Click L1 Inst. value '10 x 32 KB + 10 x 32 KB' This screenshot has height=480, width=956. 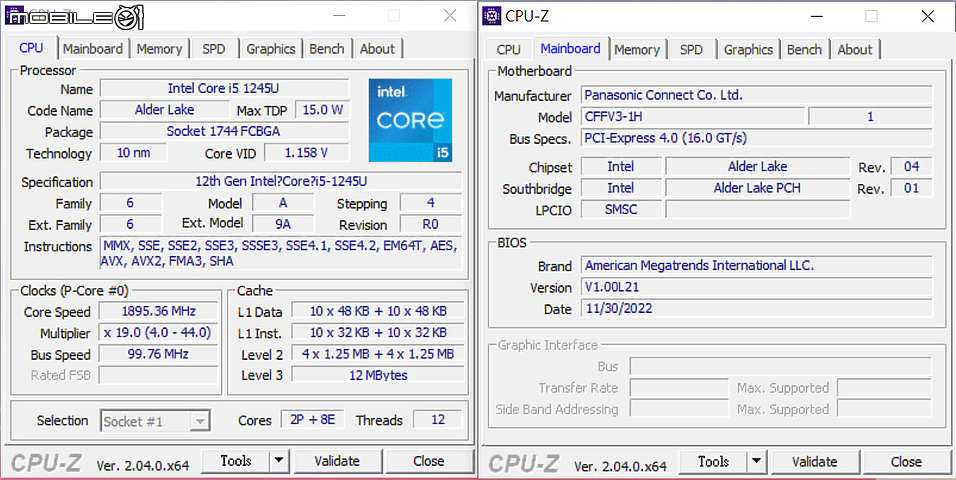coord(378,332)
